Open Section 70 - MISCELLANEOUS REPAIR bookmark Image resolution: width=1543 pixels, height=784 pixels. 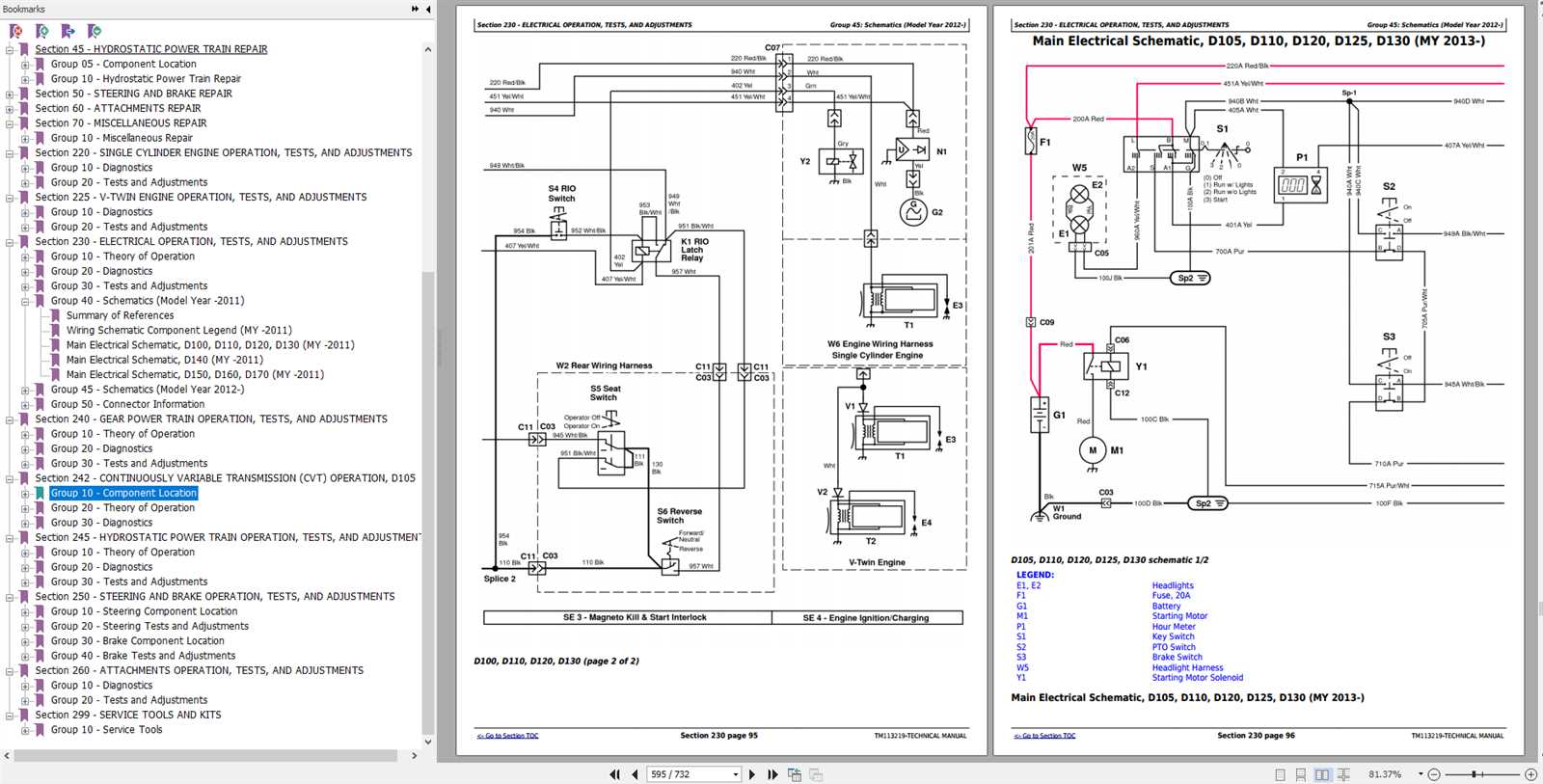pos(121,122)
